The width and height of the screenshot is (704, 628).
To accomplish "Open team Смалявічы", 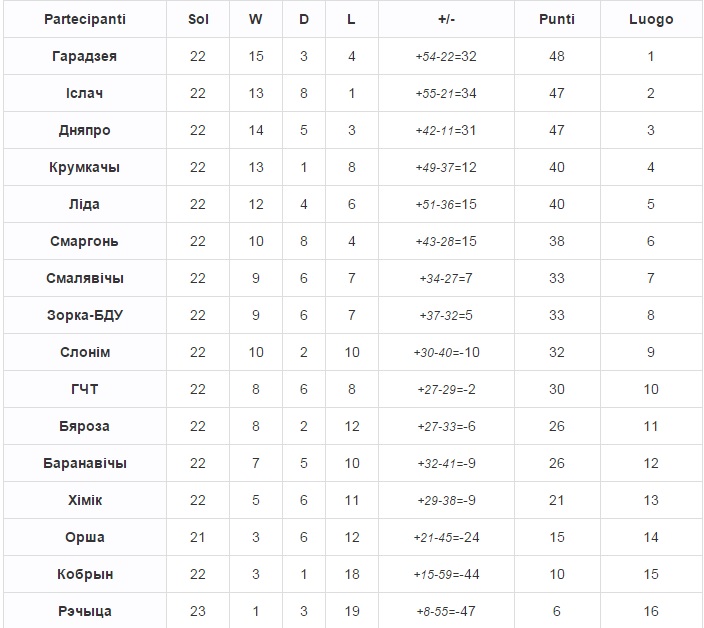I will click(85, 278).
